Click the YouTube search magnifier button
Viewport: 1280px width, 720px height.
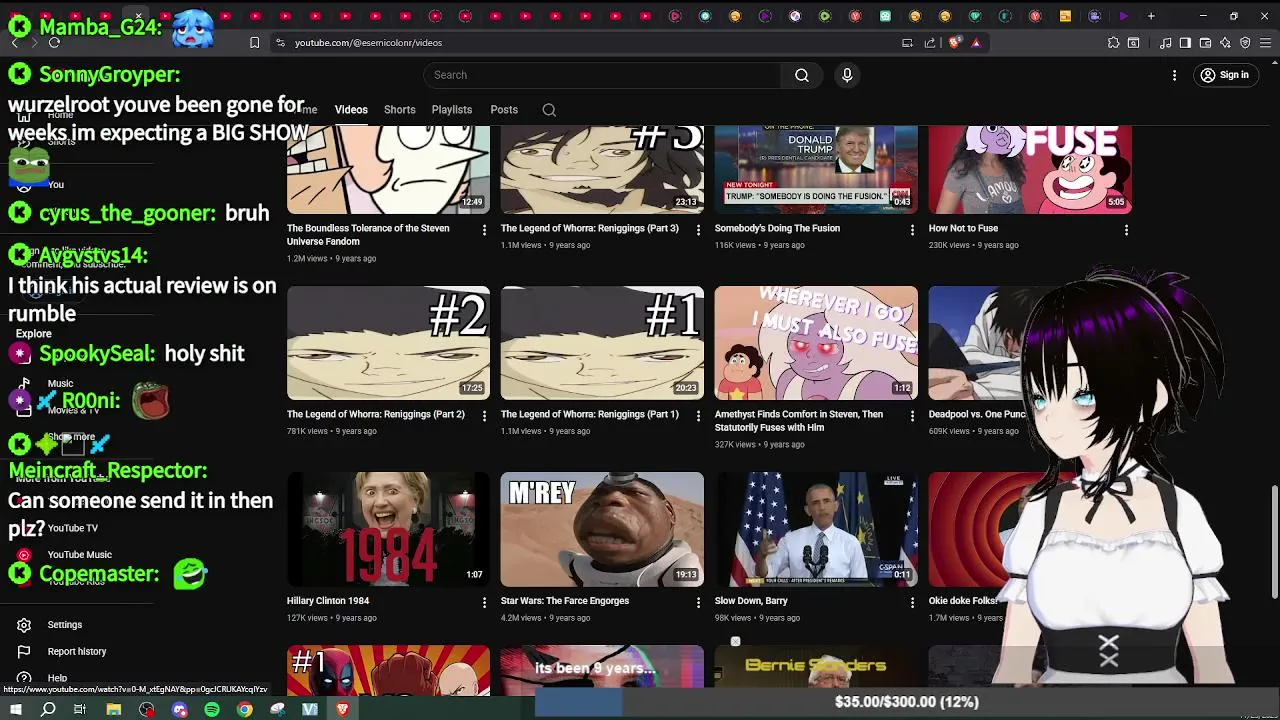coord(801,75)
